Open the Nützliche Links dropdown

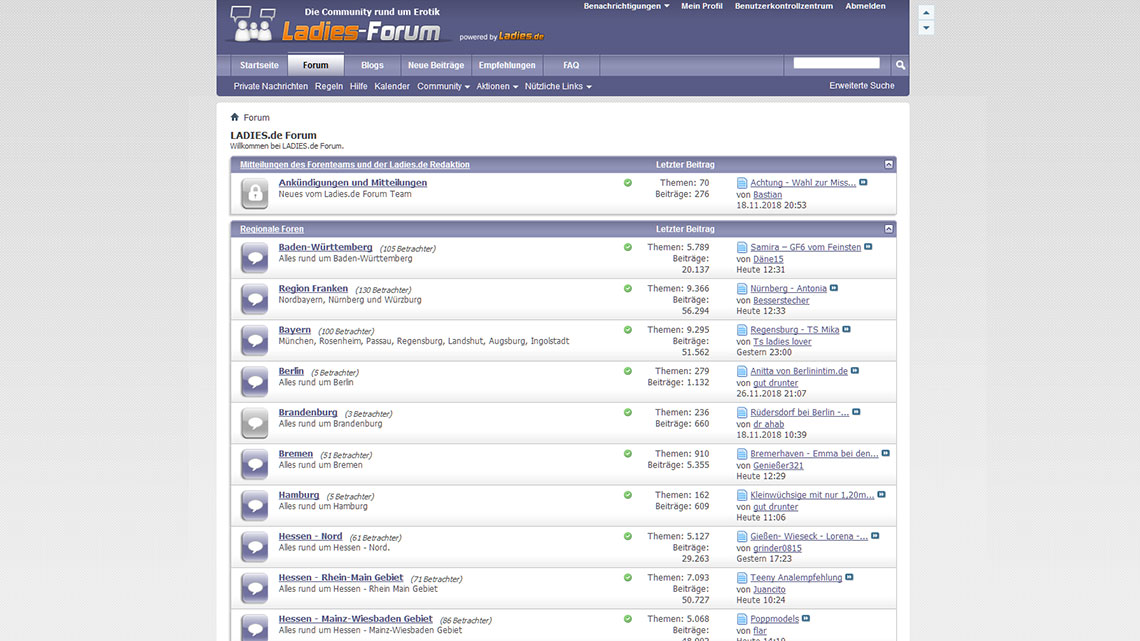[x=558, y=87]
